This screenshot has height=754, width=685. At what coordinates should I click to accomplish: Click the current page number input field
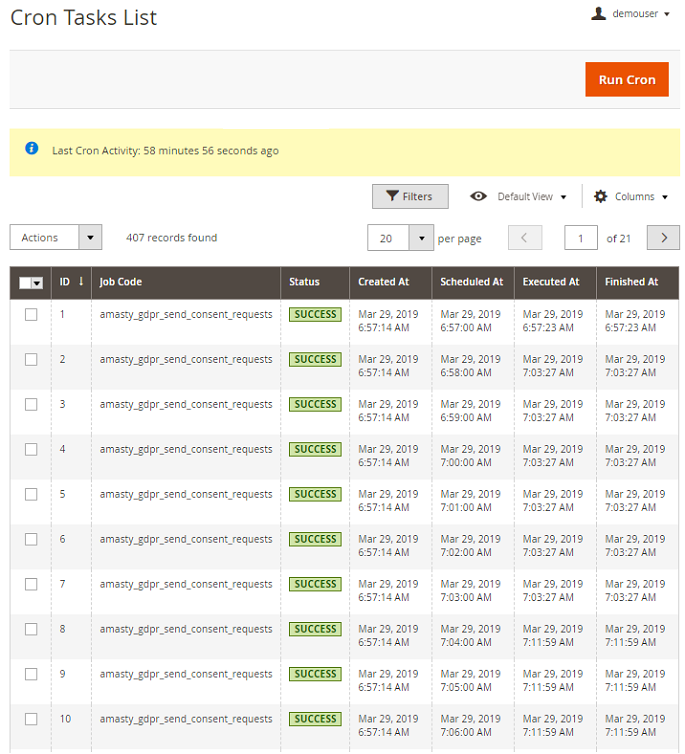coord(581,238)
